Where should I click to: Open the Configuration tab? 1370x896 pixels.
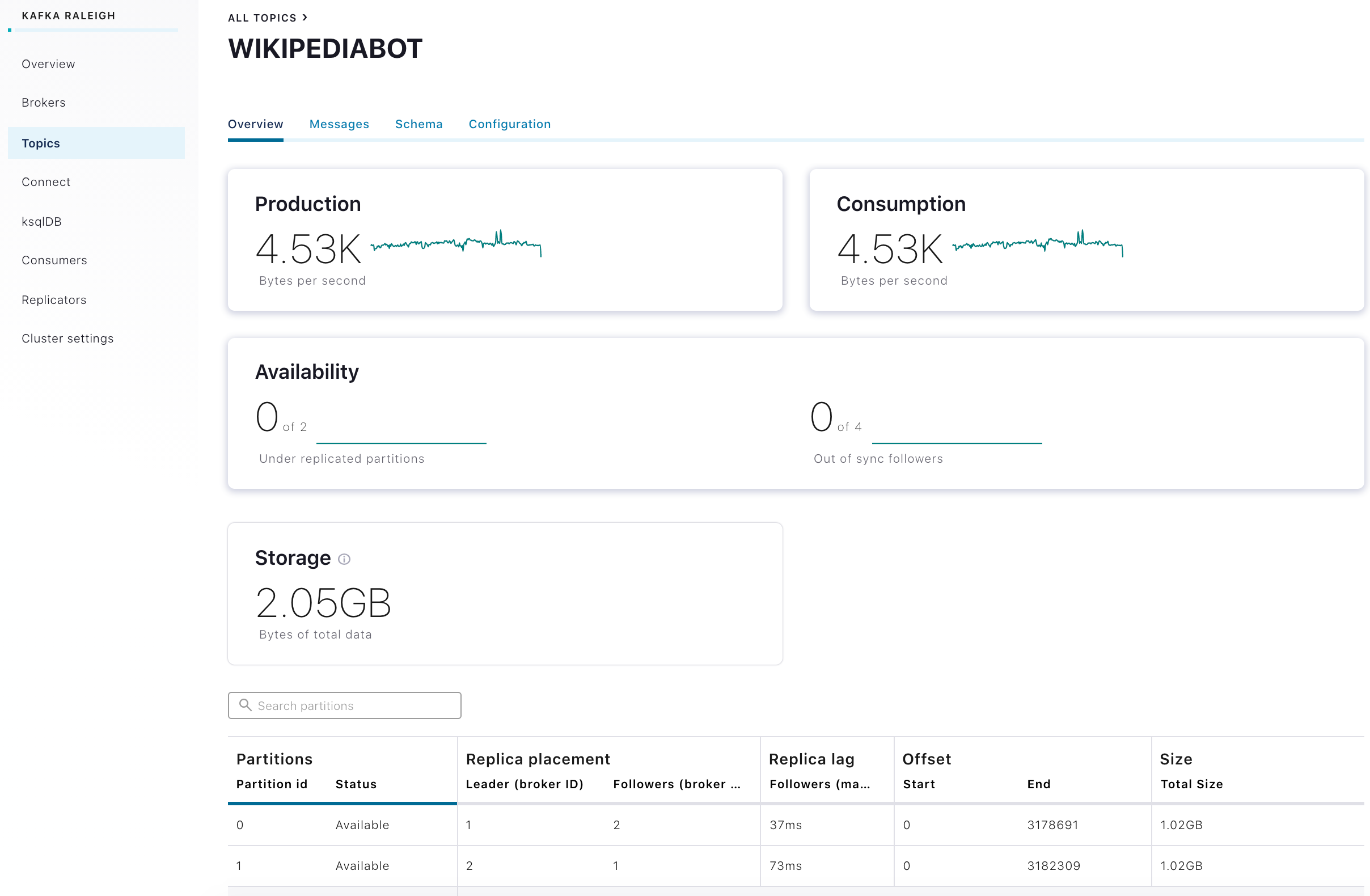click(509, 124)
